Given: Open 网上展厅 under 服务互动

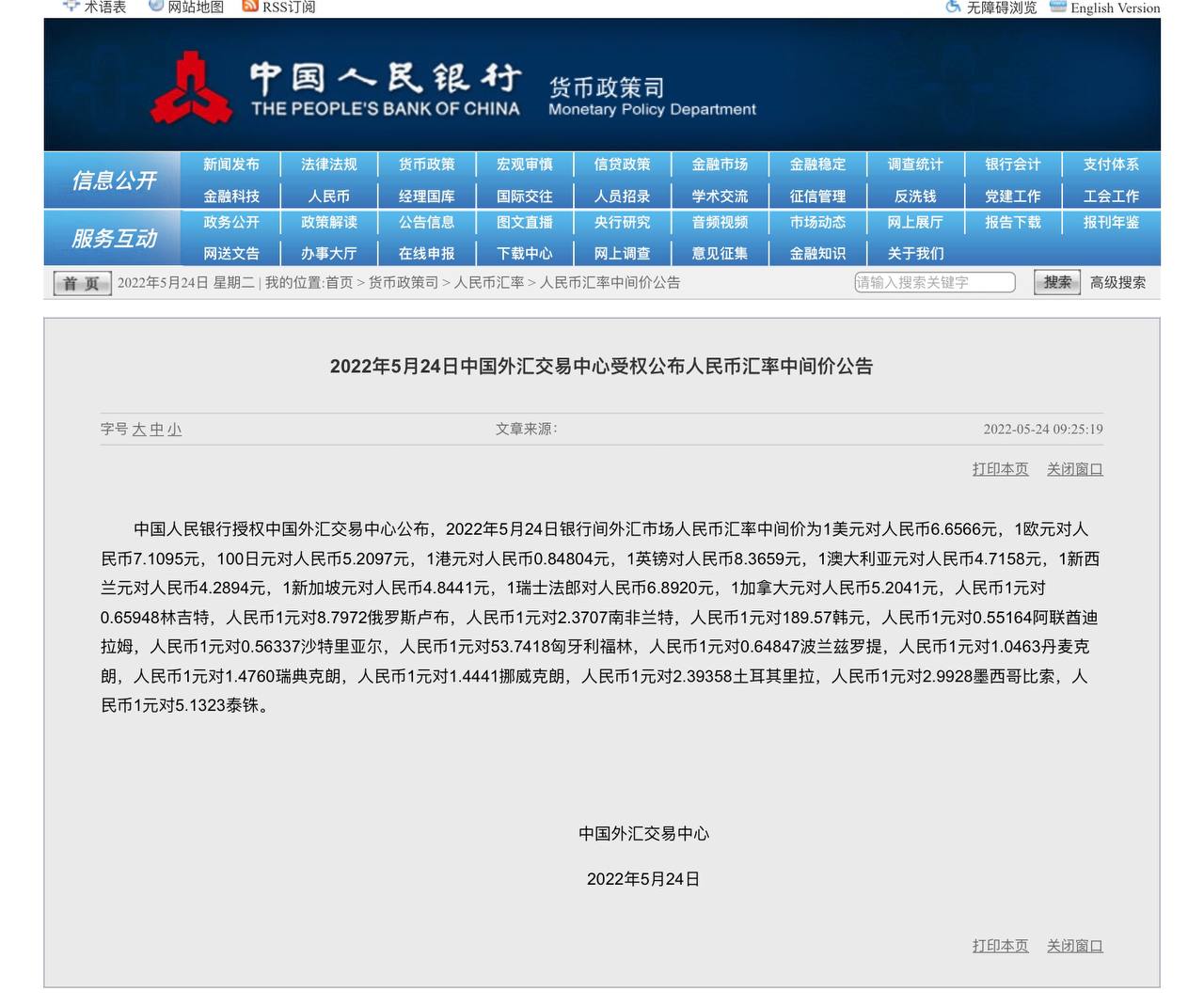Looking at the screenshot, I should (x=915, y=223).
